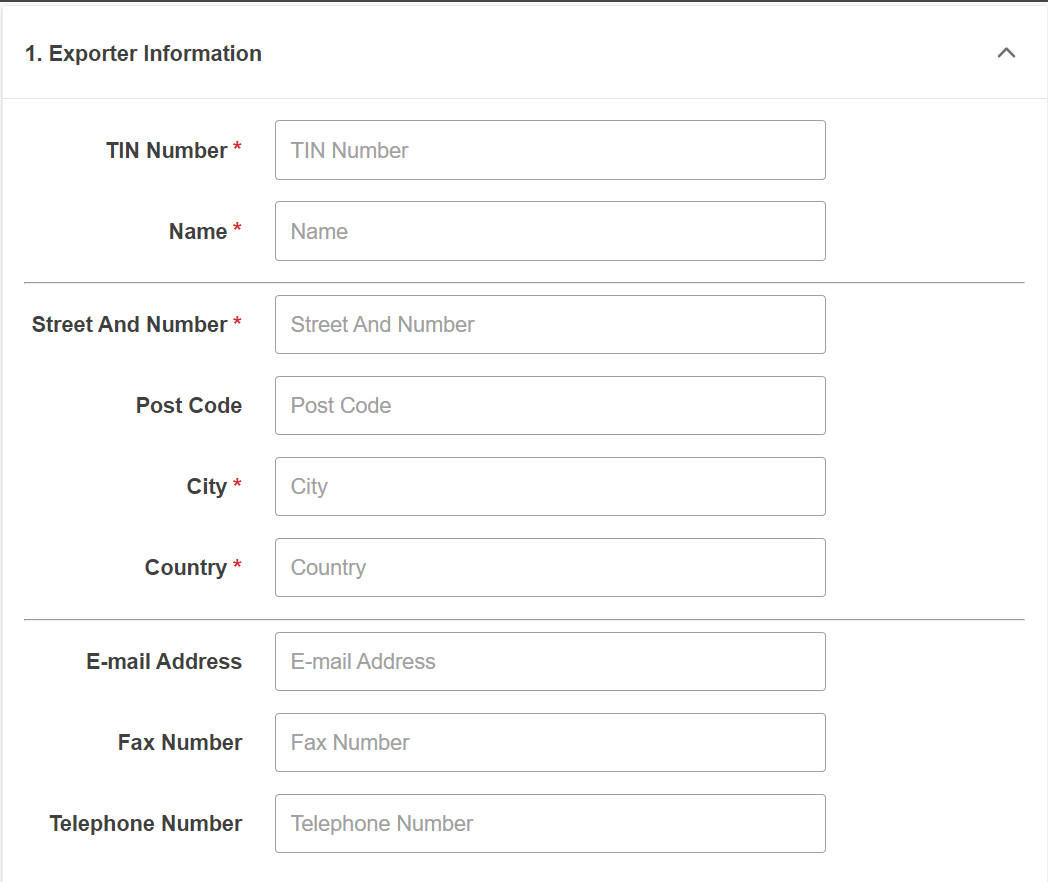Open the Country input field
Viewport: 1048px width, 882px height.
[550, 567]
